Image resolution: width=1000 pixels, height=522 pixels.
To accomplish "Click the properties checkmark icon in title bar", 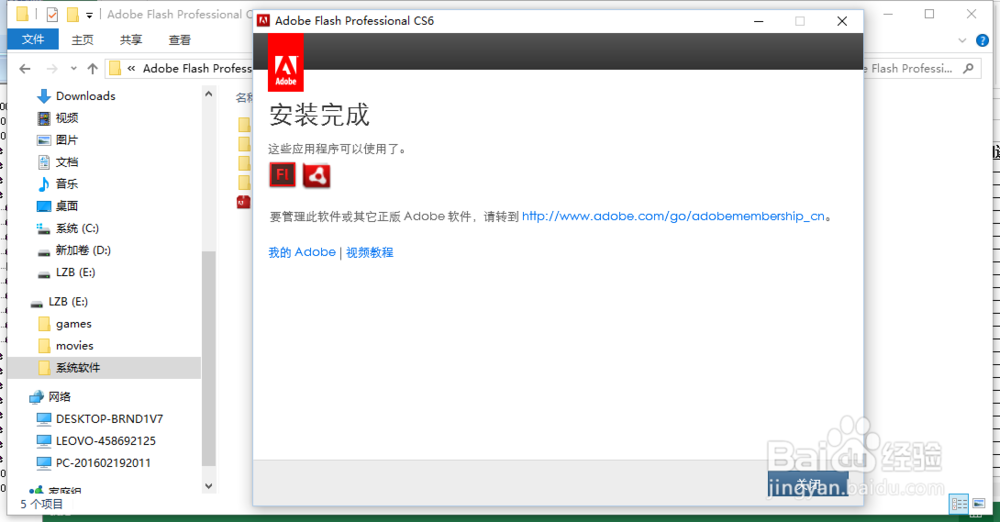I will point(52,14).
